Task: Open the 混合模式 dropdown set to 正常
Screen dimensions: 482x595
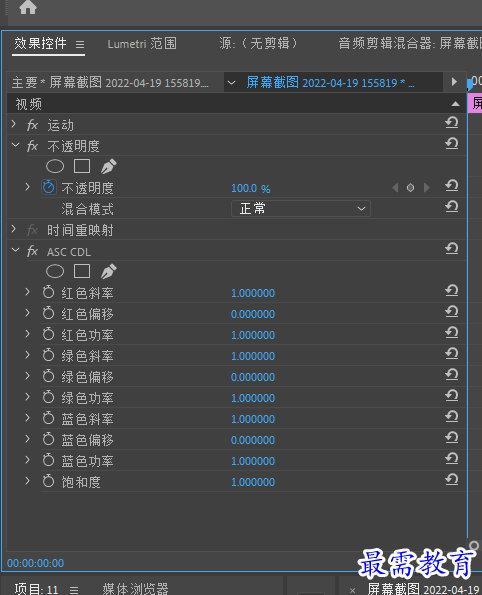Action: (301, 208)
